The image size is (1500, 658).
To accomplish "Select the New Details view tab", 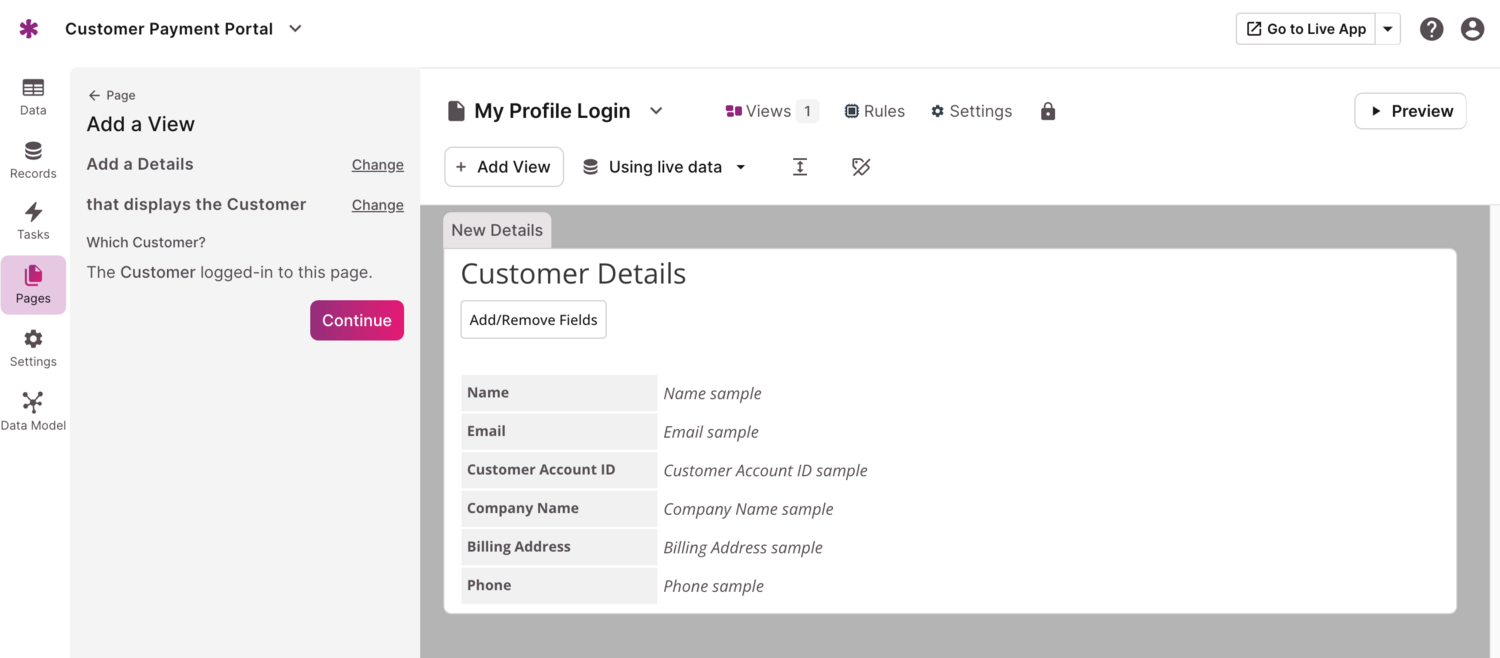I will click(x=497, y=230).
